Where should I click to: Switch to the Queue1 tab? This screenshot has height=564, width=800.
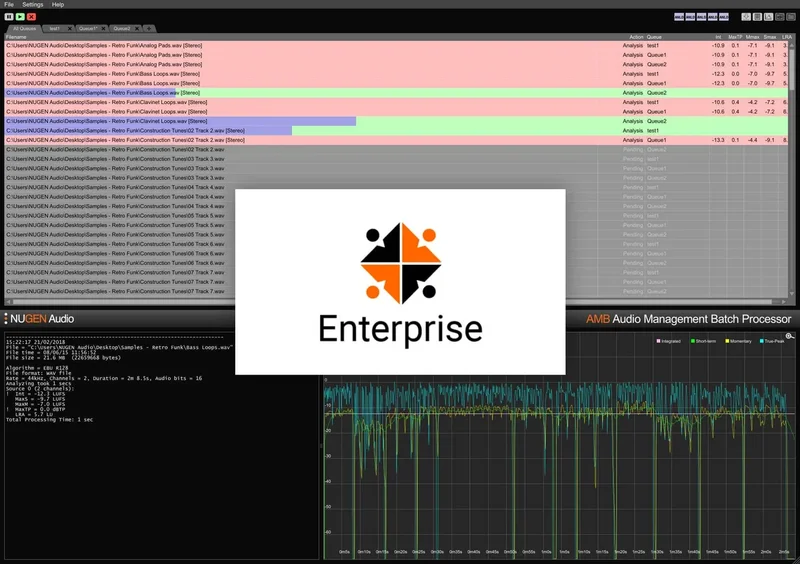point(87,29)
